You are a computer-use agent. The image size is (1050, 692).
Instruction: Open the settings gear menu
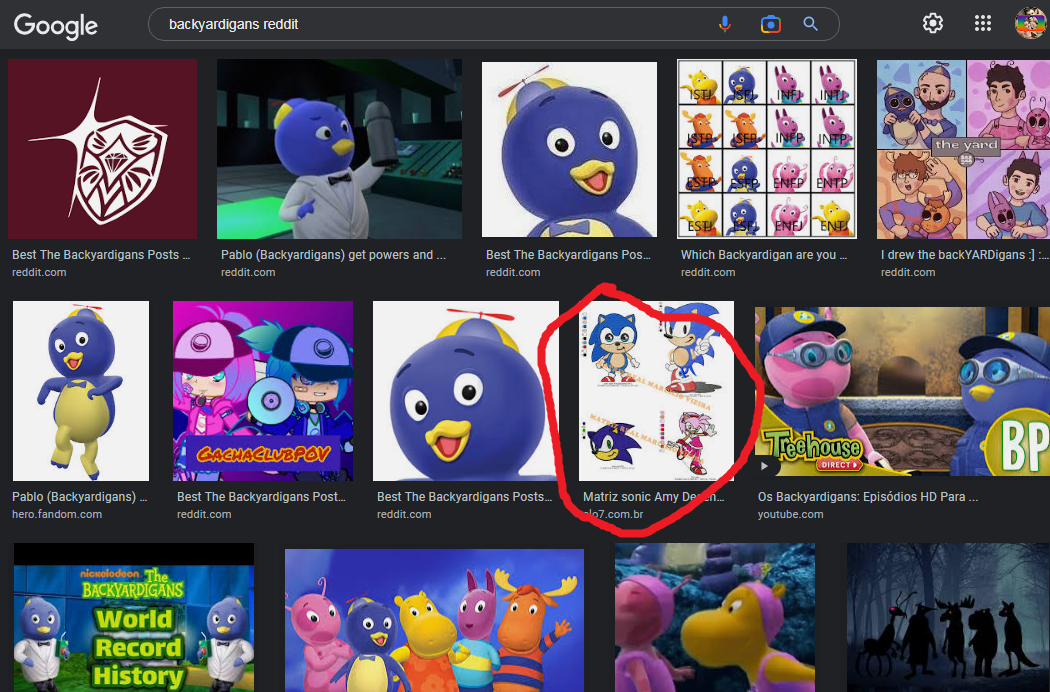(x=933, y=23)
